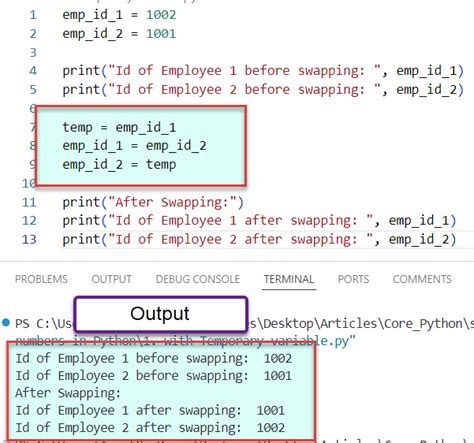Click the blue terminal prompt dot indicator
The height and width of the screenshot is (443, 474).
click(6, 322)
